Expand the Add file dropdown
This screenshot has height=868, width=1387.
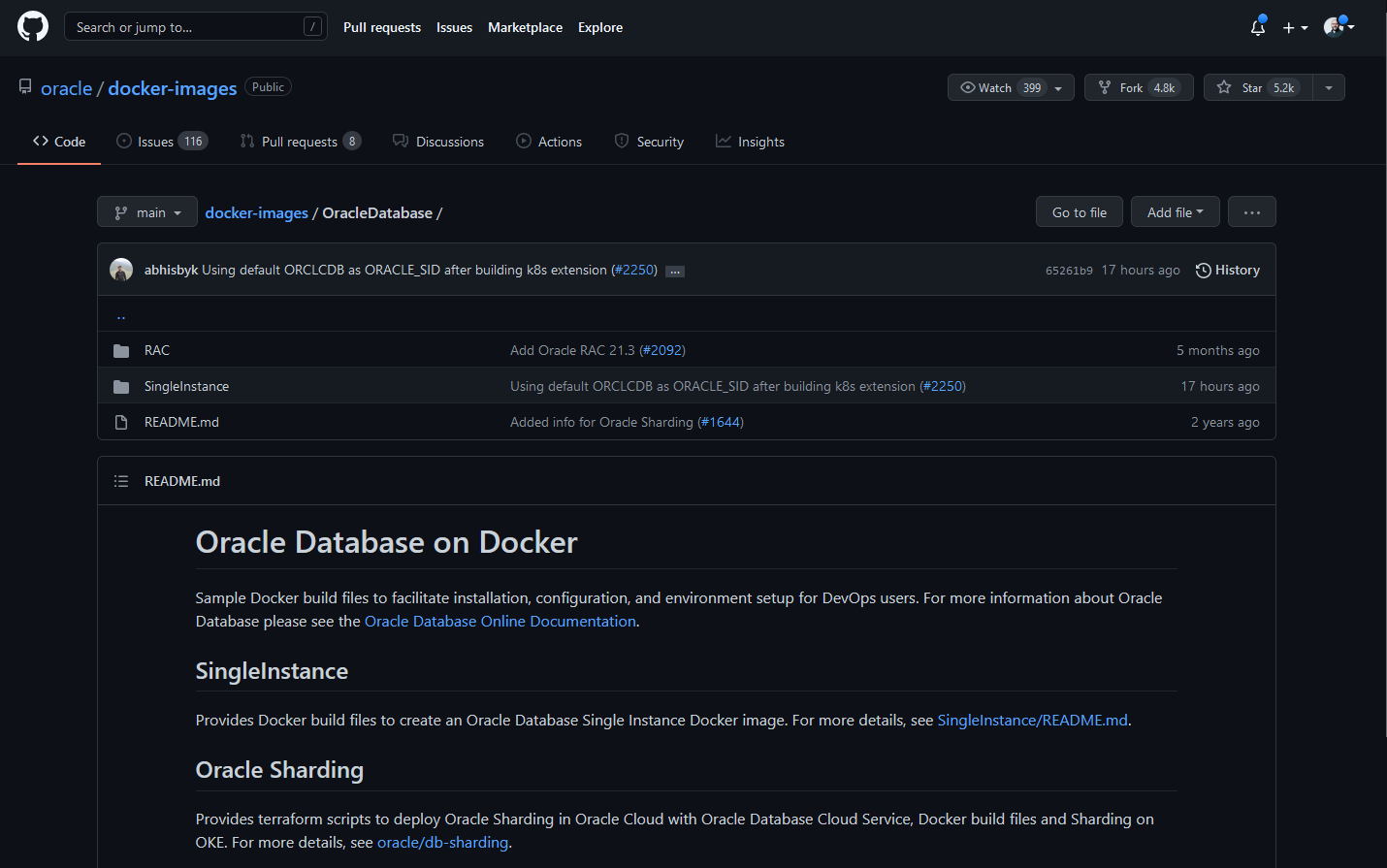[x=1175, y=212]
